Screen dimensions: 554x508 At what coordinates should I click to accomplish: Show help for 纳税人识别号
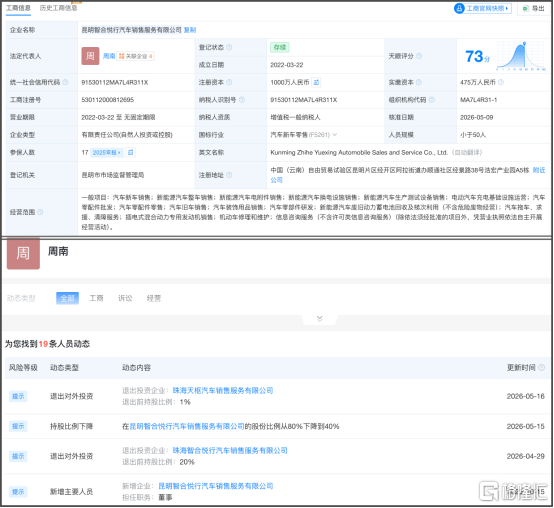242,100
